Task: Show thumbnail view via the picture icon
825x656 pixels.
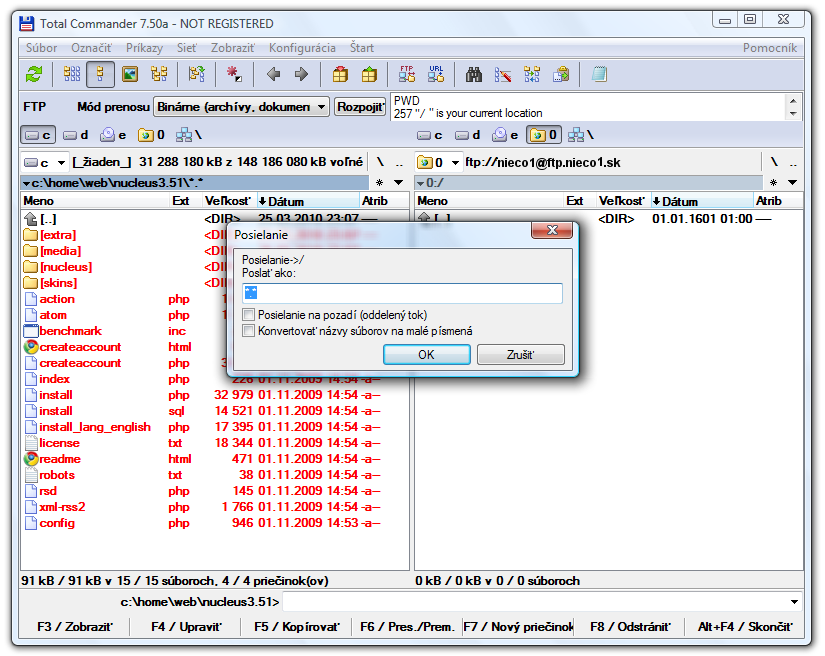Action: click(x=130, y=74)
